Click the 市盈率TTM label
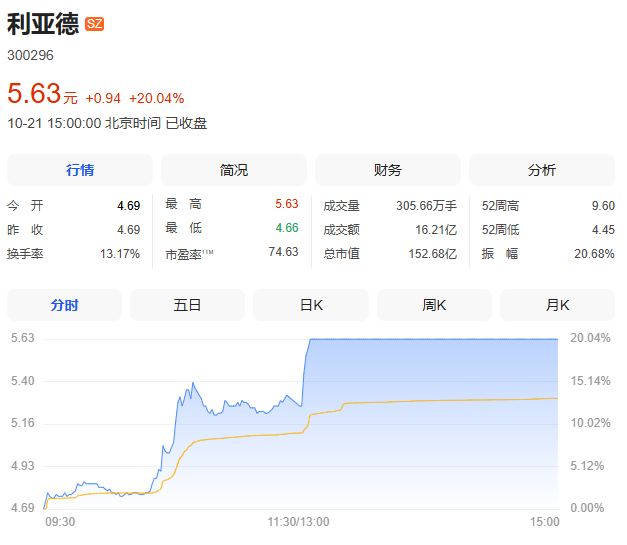The width and height of the screenshot is (627, 545). [x=190, y=254]
